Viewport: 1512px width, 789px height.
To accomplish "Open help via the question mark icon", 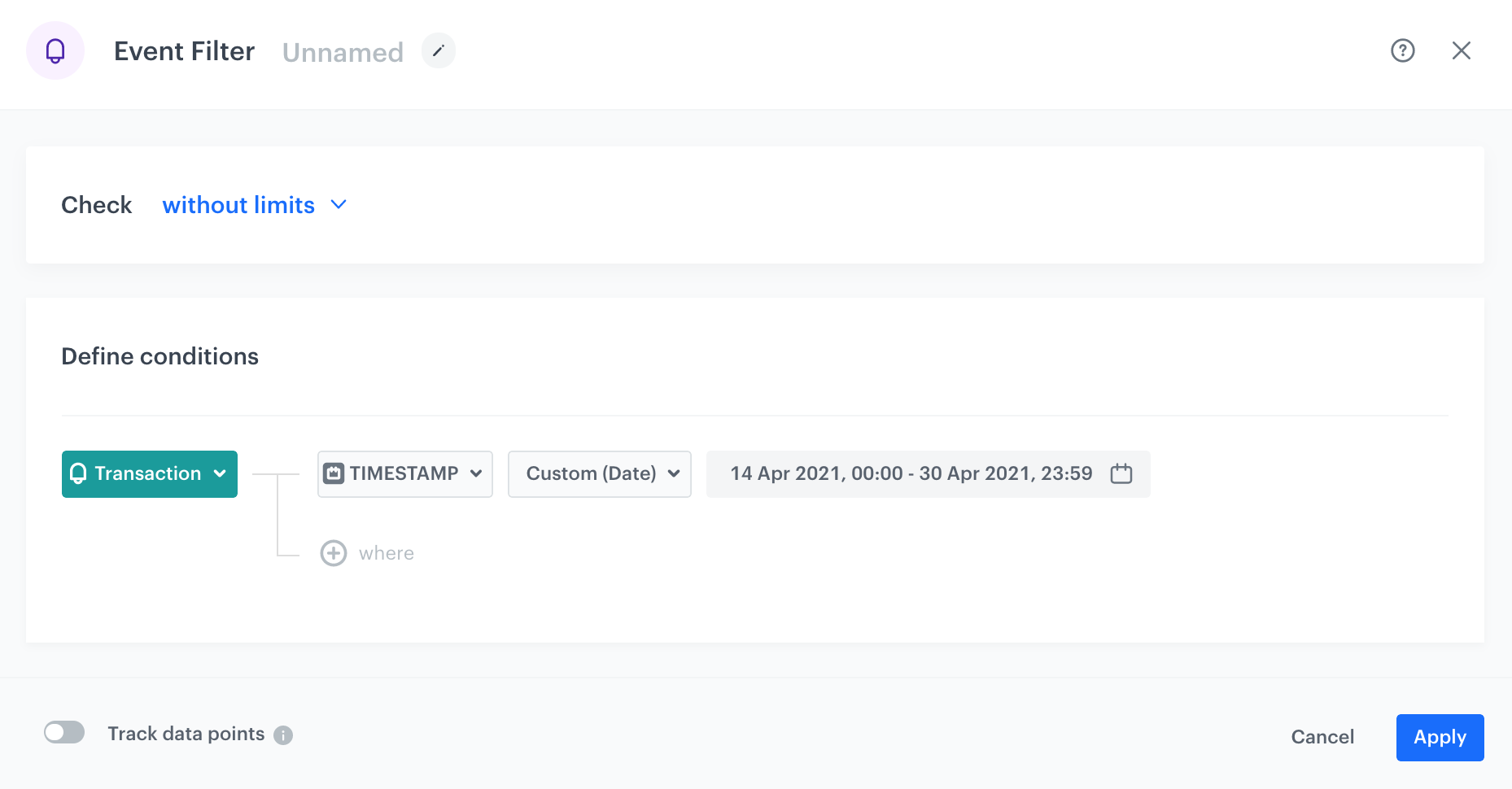I will (1402, 50).
